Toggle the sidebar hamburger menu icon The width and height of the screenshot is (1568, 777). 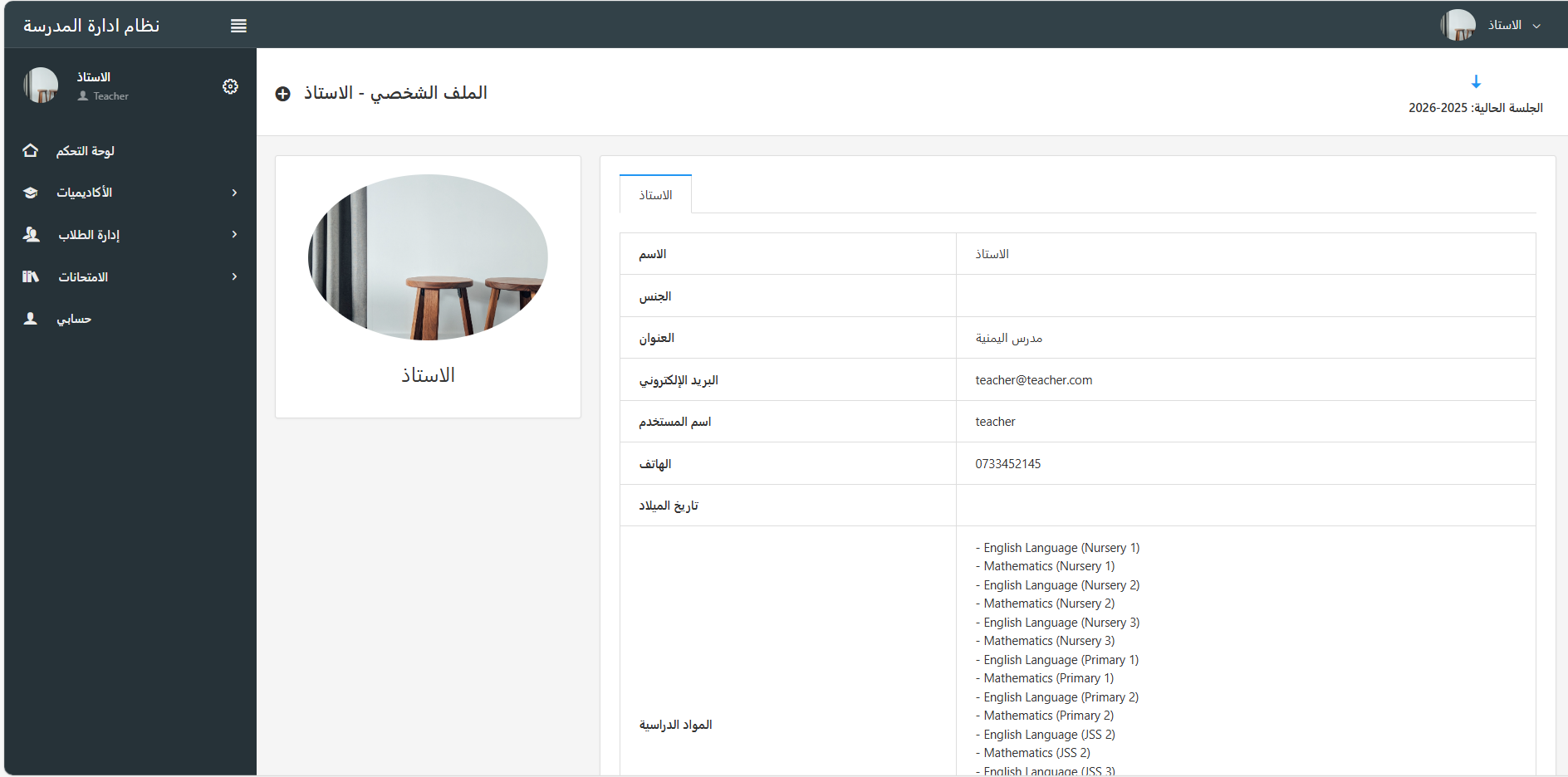[238, 26]
